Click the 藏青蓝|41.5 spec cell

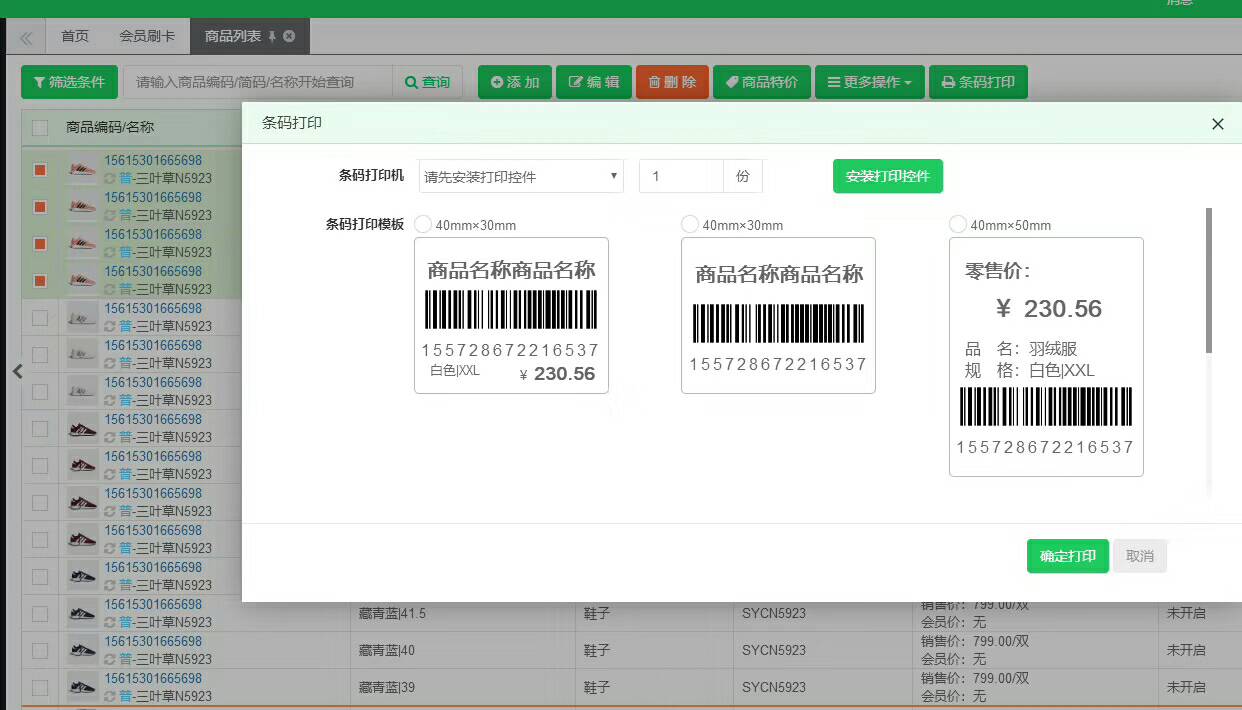392,613
